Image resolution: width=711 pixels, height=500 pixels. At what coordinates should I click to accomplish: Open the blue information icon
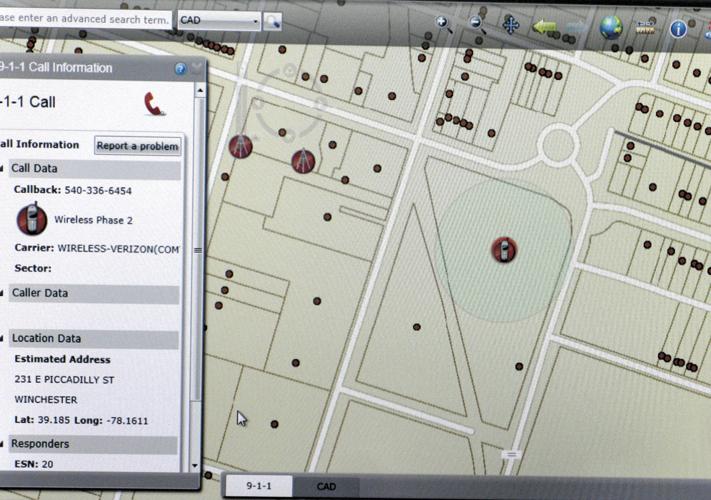pyautogui.click(x=679, y=28)
